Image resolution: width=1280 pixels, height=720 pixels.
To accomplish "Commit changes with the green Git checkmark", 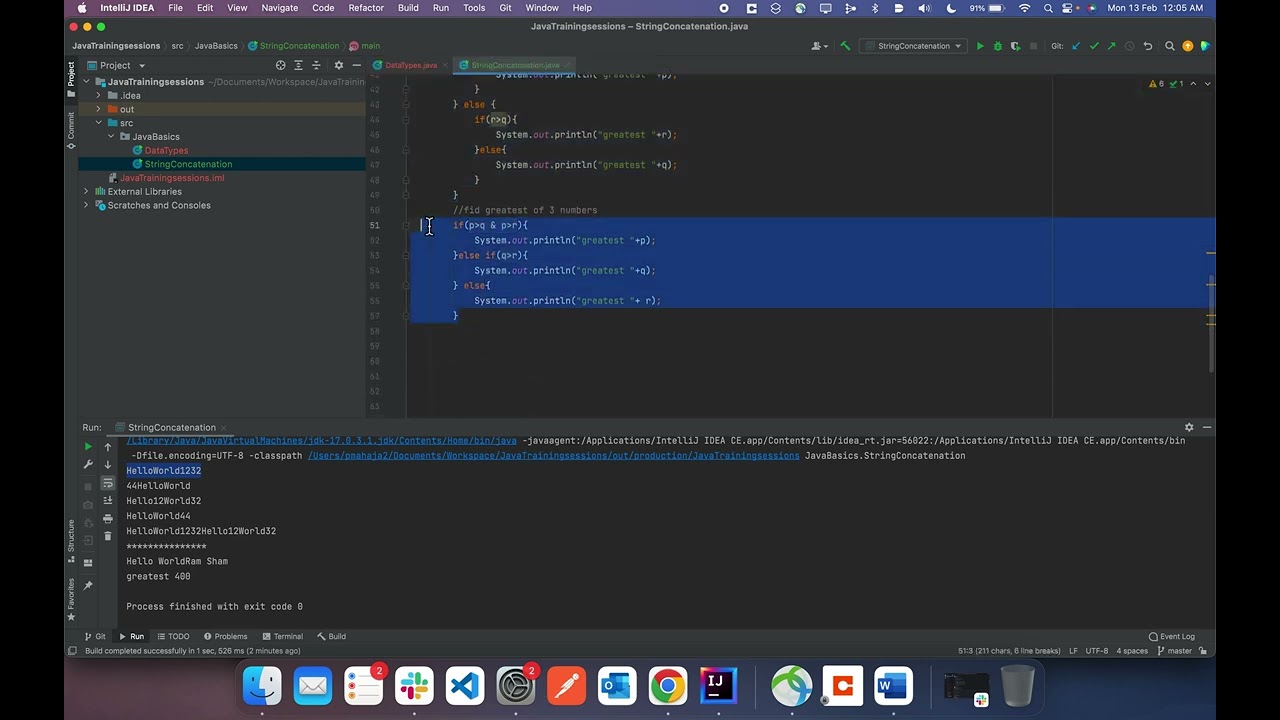I will (x=1094, y=46).
